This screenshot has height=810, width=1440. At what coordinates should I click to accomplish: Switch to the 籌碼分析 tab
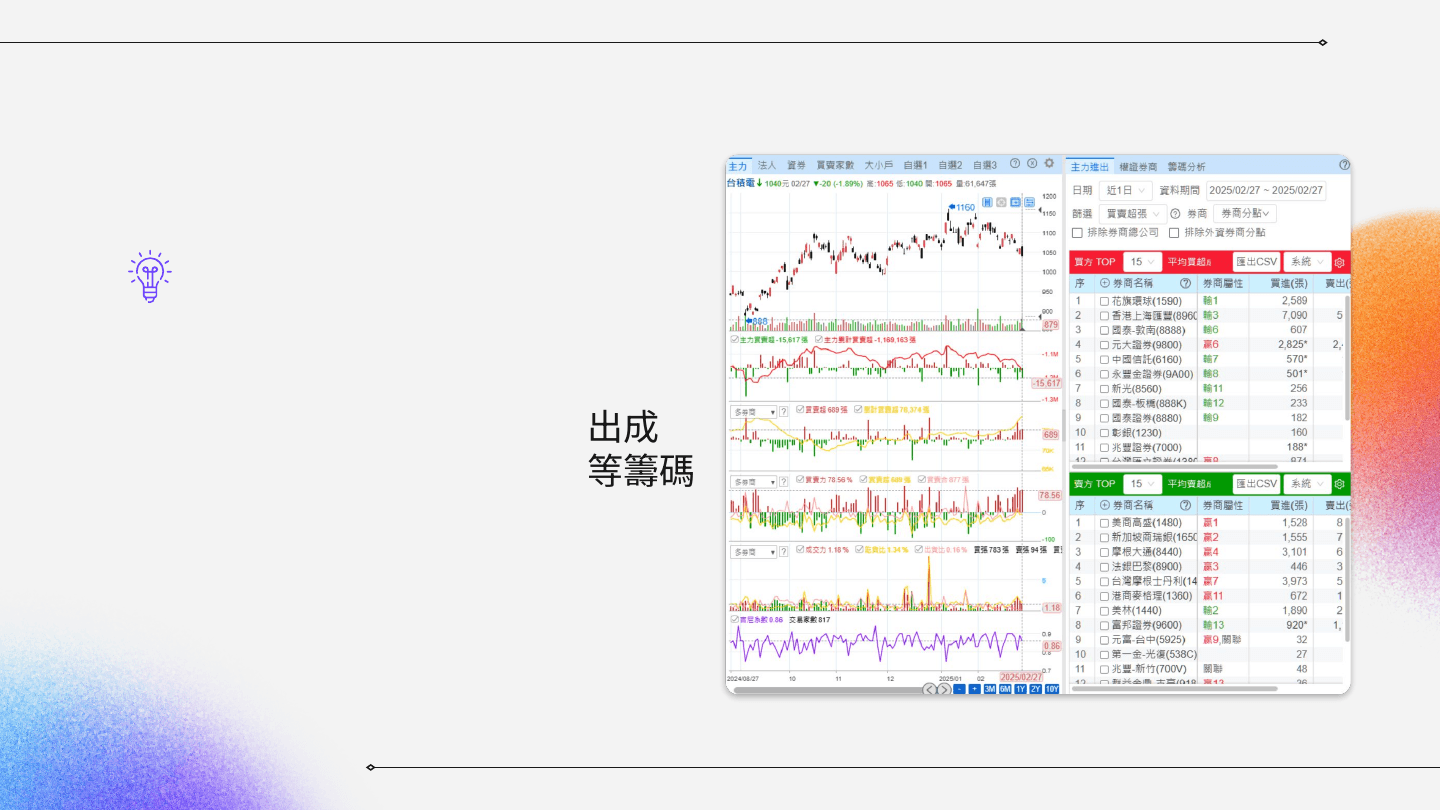pos(1186,166)
